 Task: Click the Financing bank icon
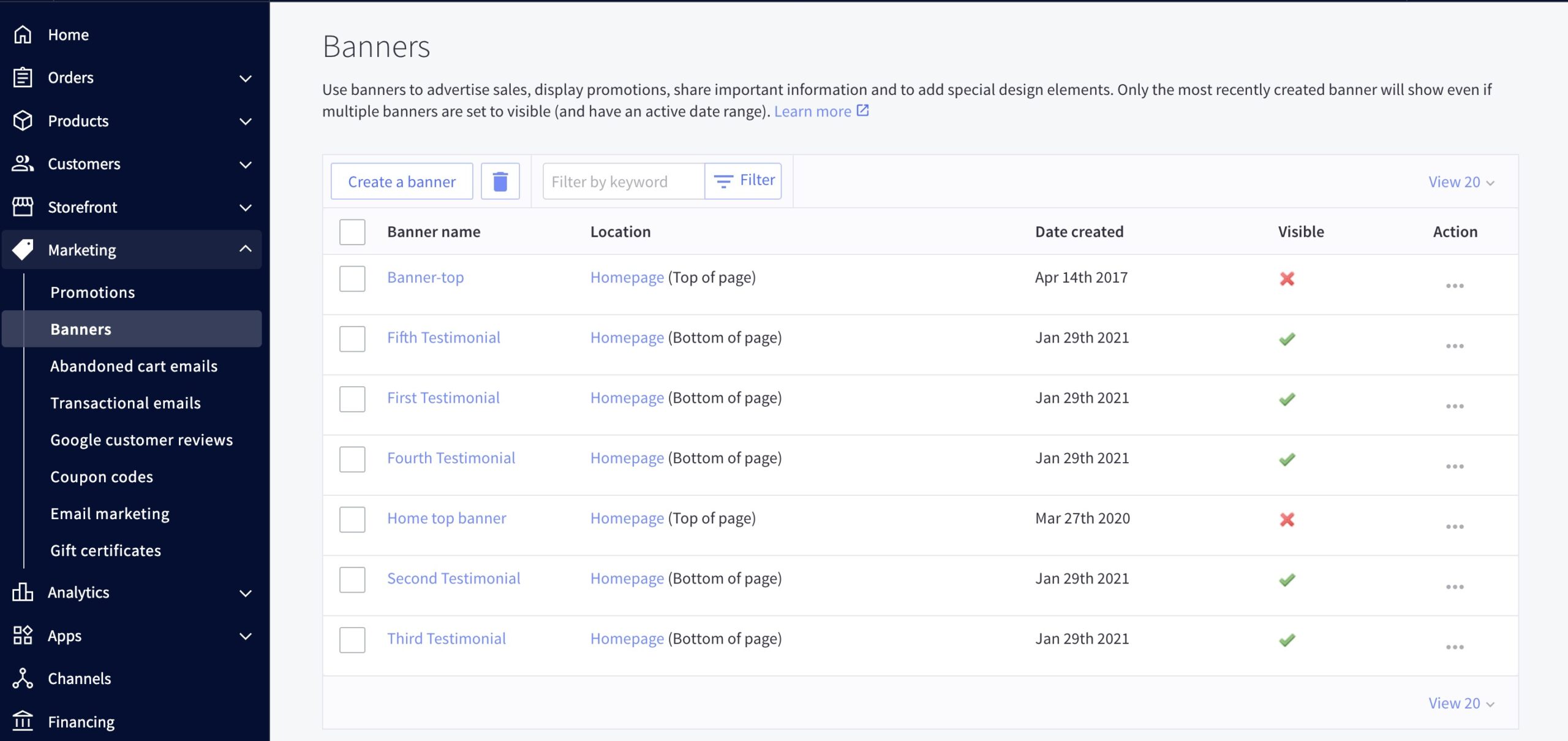click(x=23, y=721)
